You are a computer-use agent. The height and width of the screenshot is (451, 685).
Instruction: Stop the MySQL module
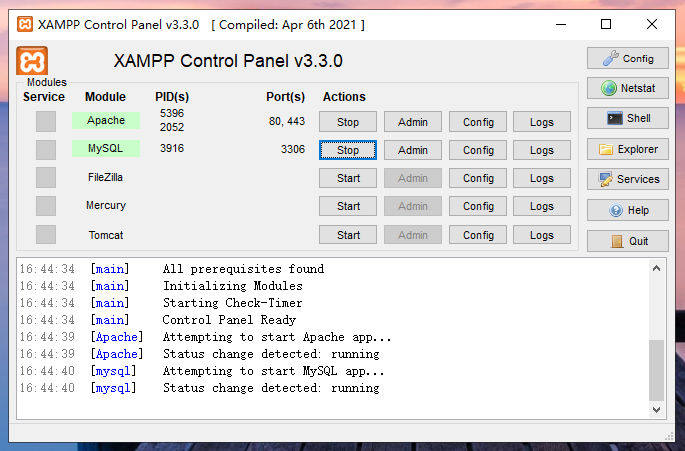(348, 150)
